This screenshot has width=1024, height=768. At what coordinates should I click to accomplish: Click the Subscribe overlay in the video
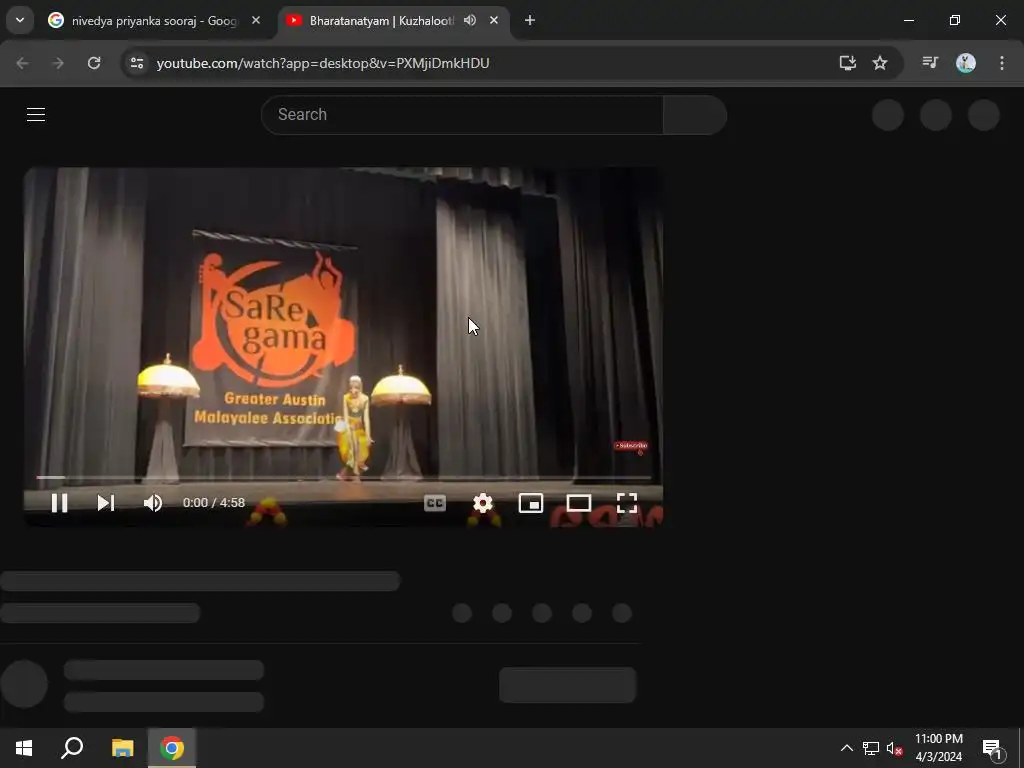tap(631, 446)
